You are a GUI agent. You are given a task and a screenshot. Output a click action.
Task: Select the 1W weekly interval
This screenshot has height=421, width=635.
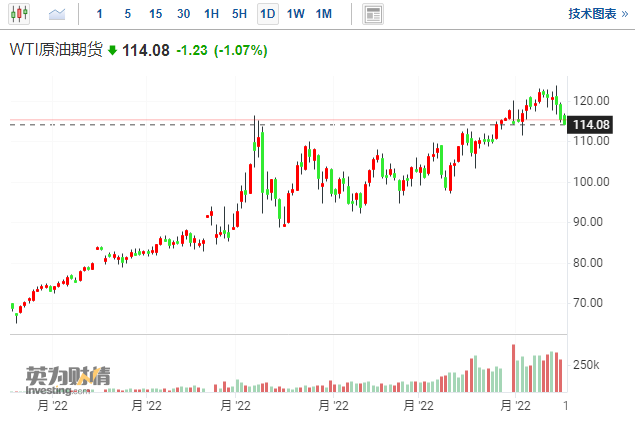(296, 14)
